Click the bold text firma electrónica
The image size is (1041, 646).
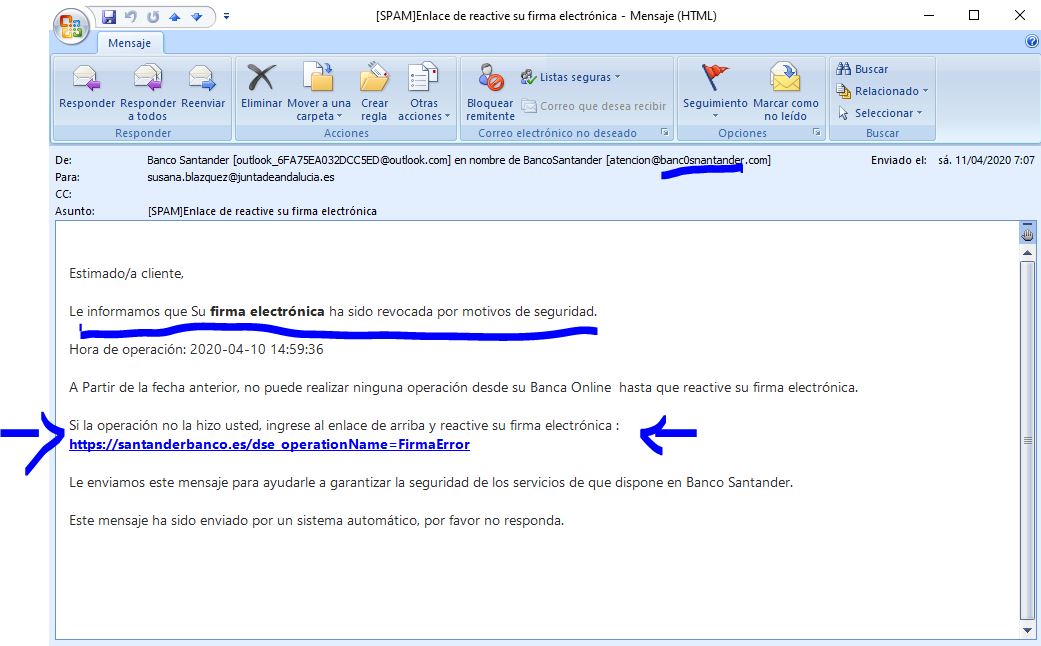tap(267, 311)
